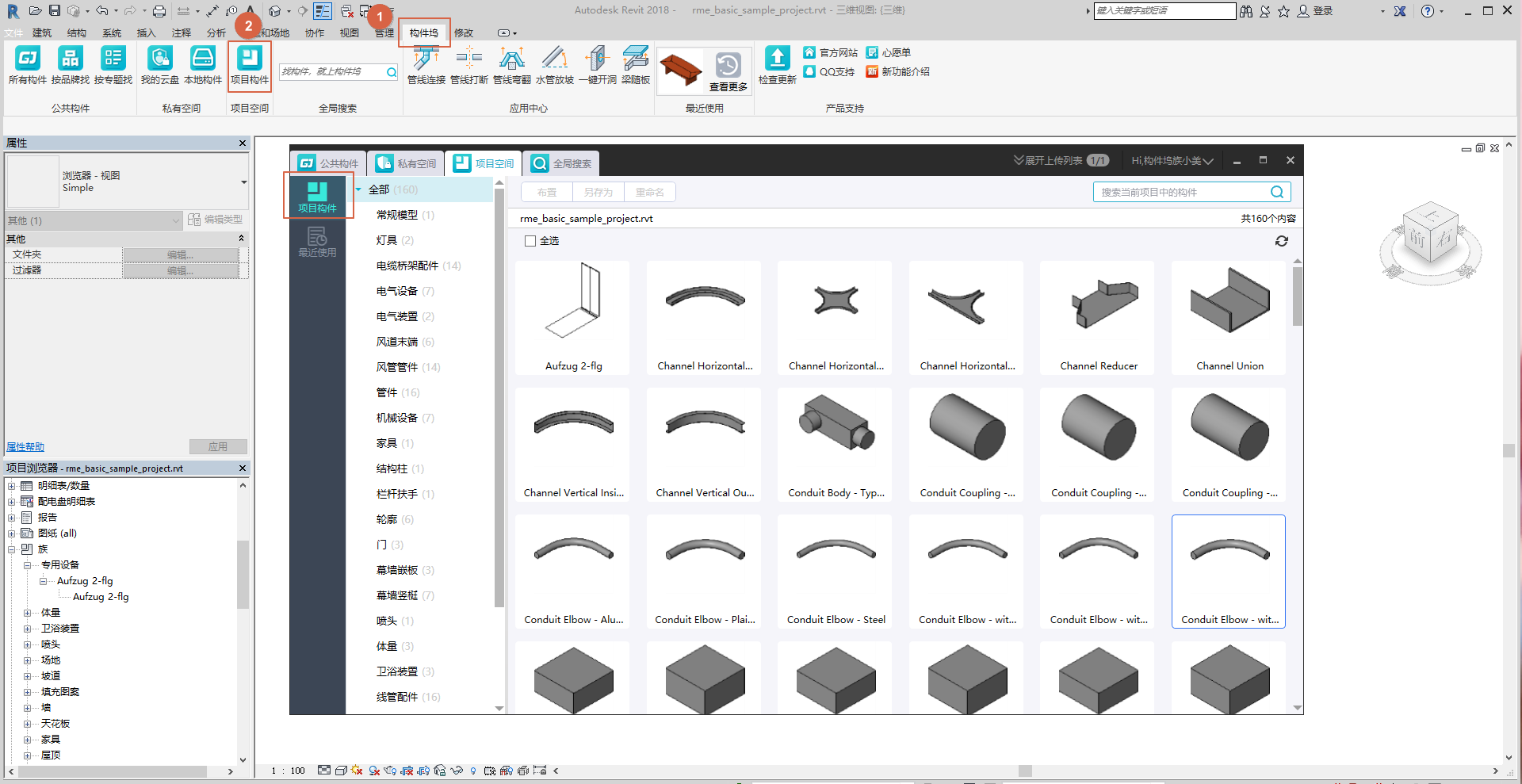The width and height of the screenshot is (1522, 784).
Task: Open 按品牌找 browse by brand icon
Action: [70, 65]
